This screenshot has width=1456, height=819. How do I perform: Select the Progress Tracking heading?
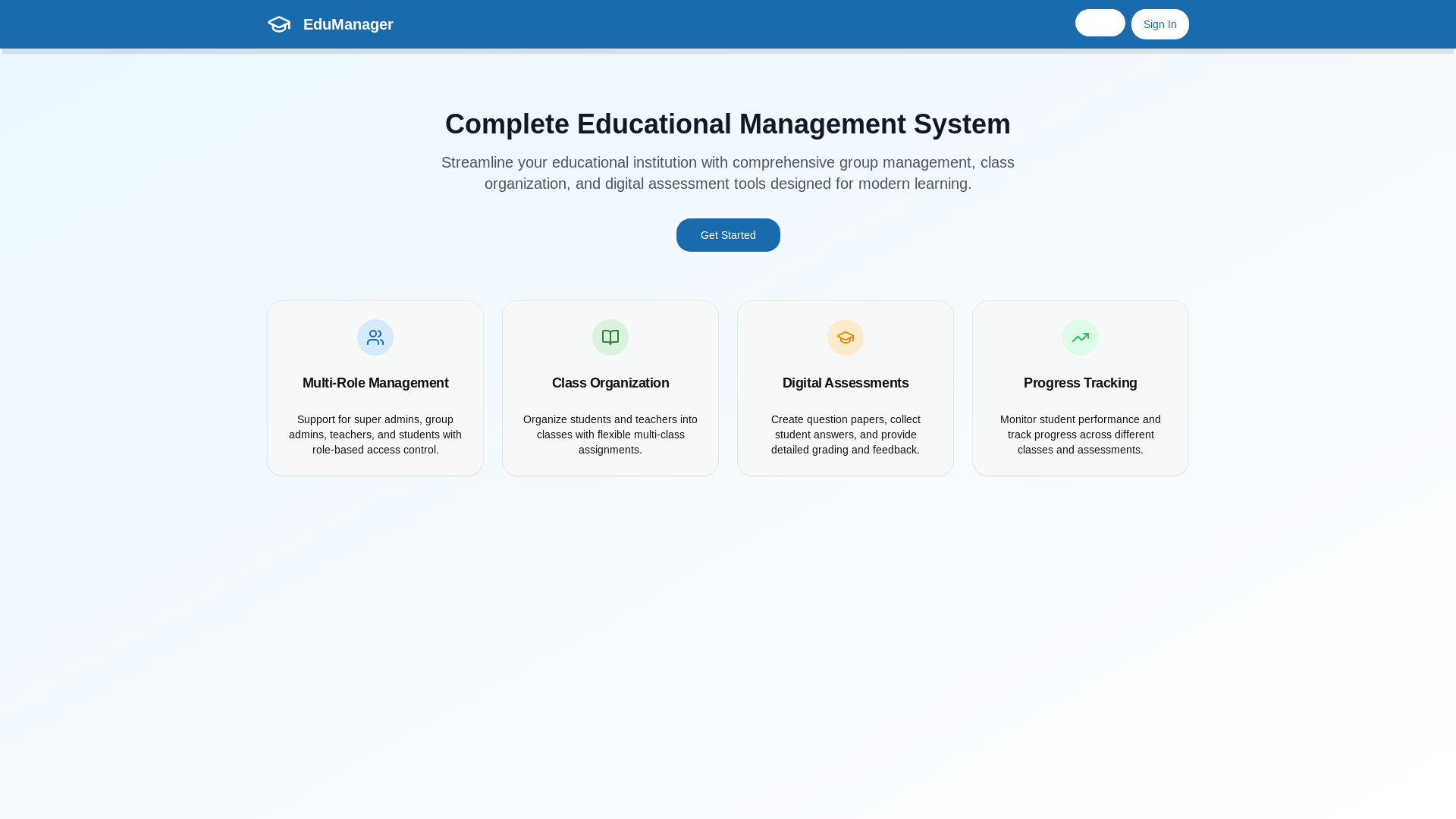pyautogui.click(x=1081, y=383)
